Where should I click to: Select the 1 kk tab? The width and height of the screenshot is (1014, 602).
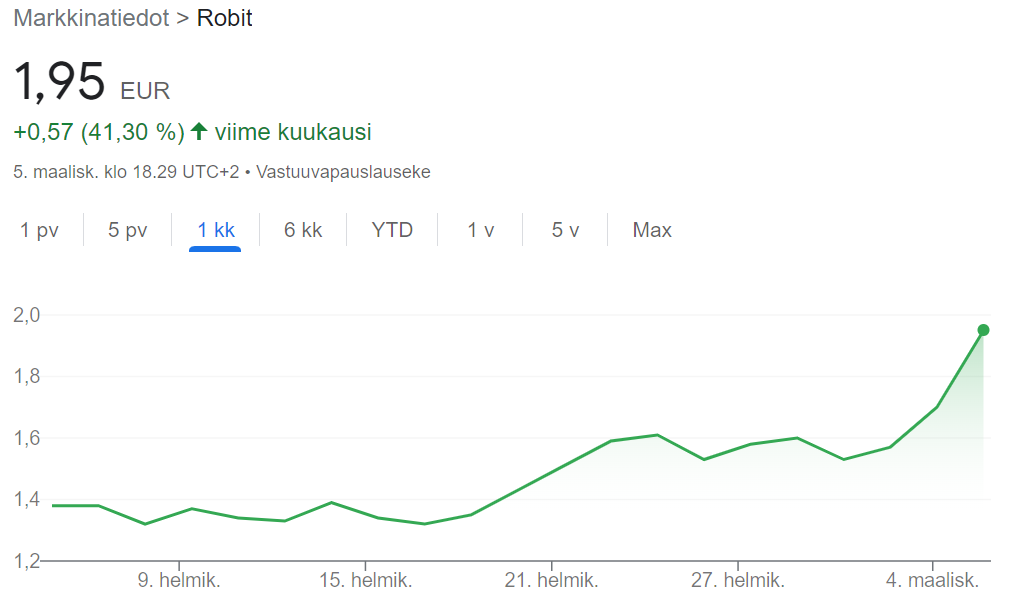click(215, 230)
